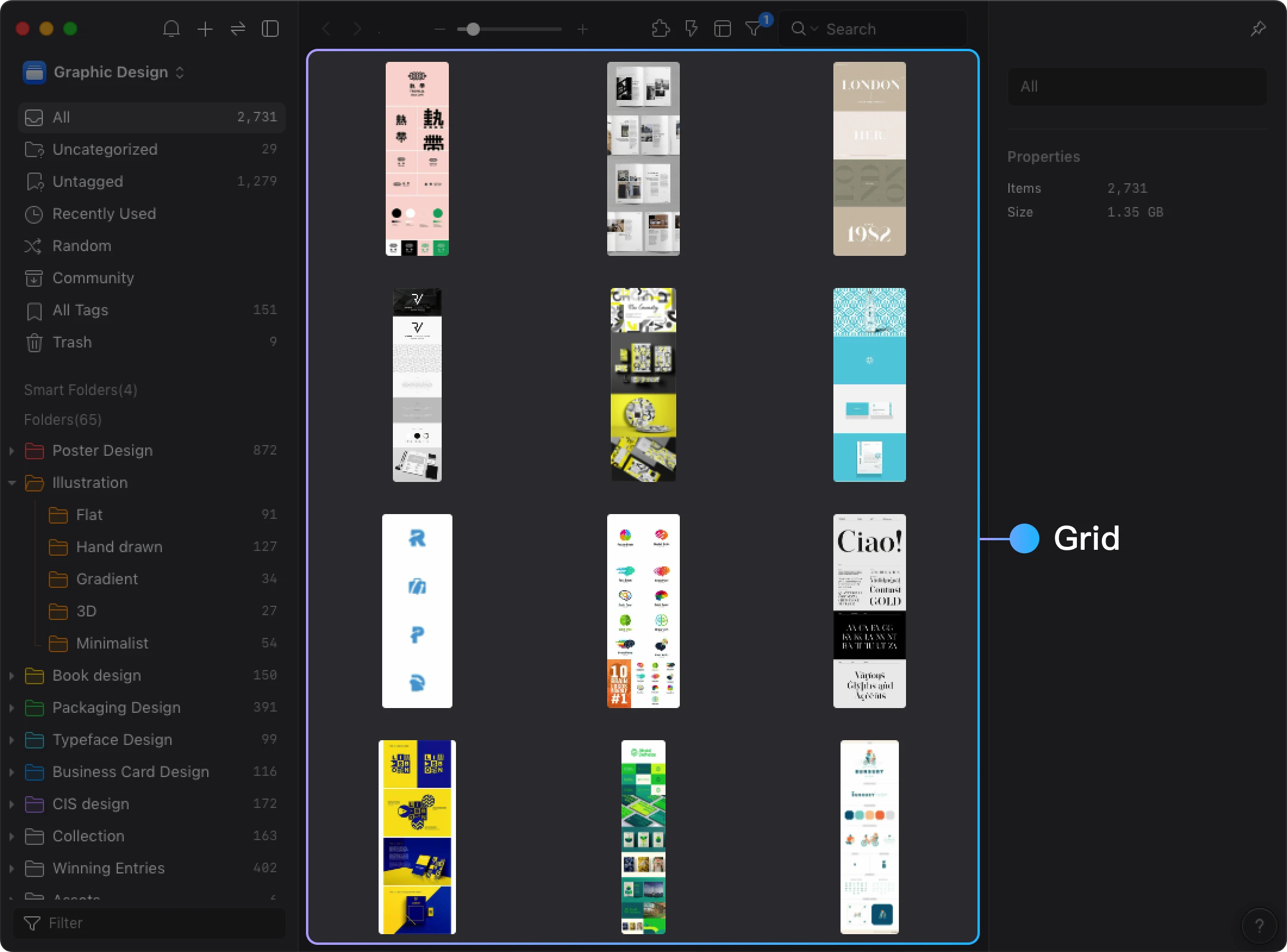Expand the Typeface Design folder arrow
Image resolution: width=1287 pixels, height=952 pixels.
(x=11, y=740)
